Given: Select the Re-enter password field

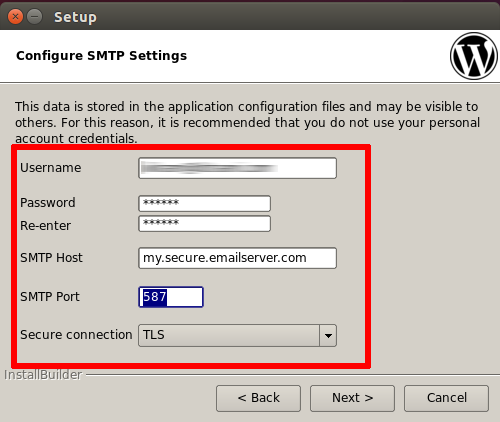Looking at the screenshot, I should (204, 223).
